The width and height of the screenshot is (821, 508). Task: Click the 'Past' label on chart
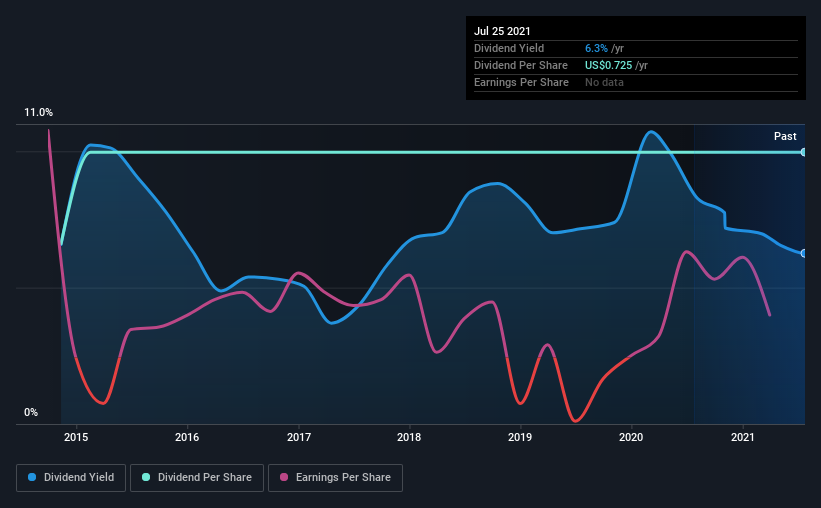click(x=785, y=136)
